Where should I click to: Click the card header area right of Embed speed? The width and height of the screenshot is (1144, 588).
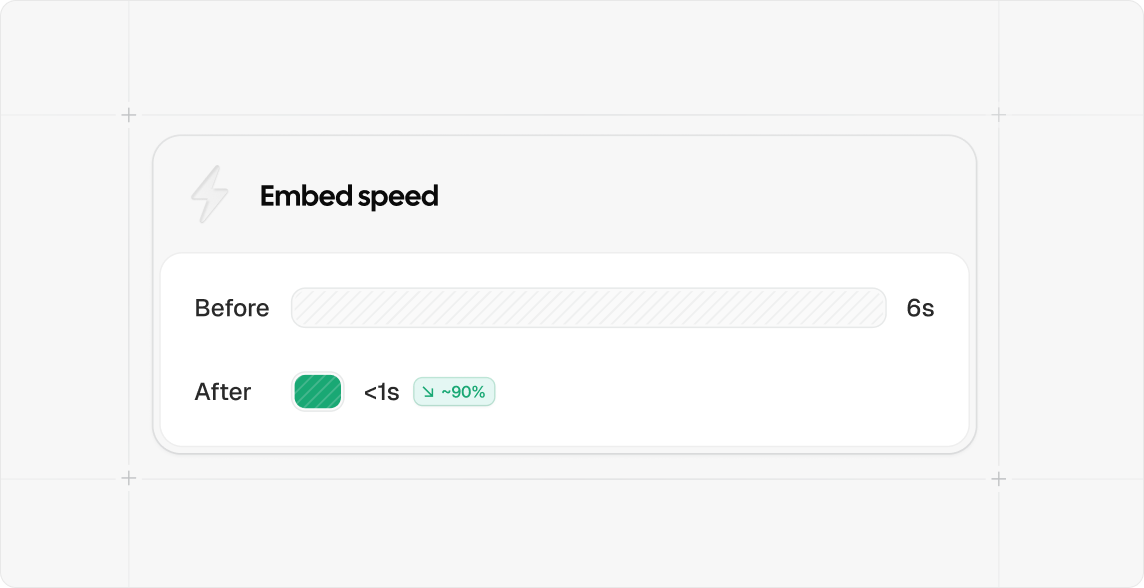coord(700,196)
